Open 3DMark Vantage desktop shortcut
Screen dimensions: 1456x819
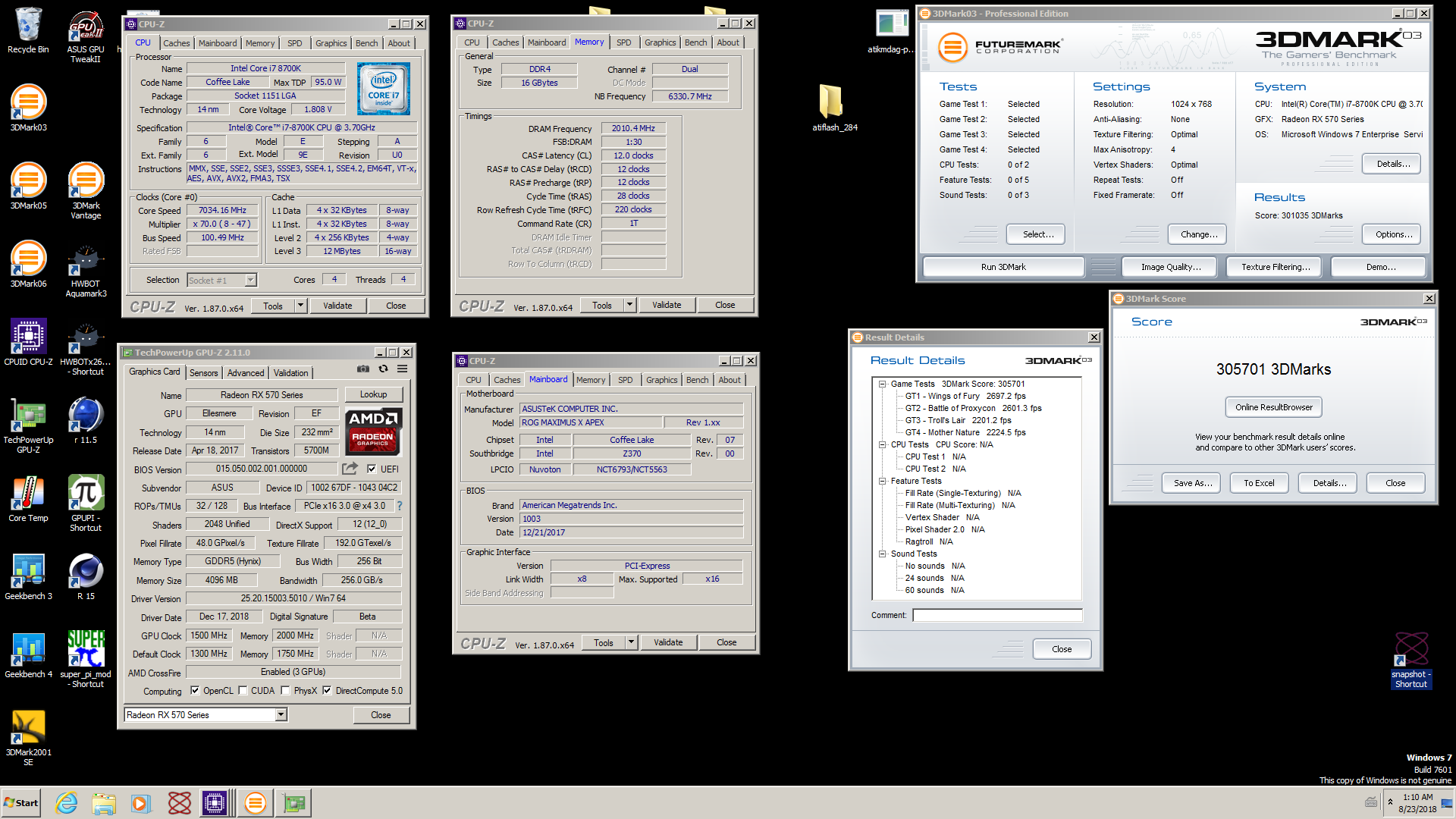pos(86,191)
